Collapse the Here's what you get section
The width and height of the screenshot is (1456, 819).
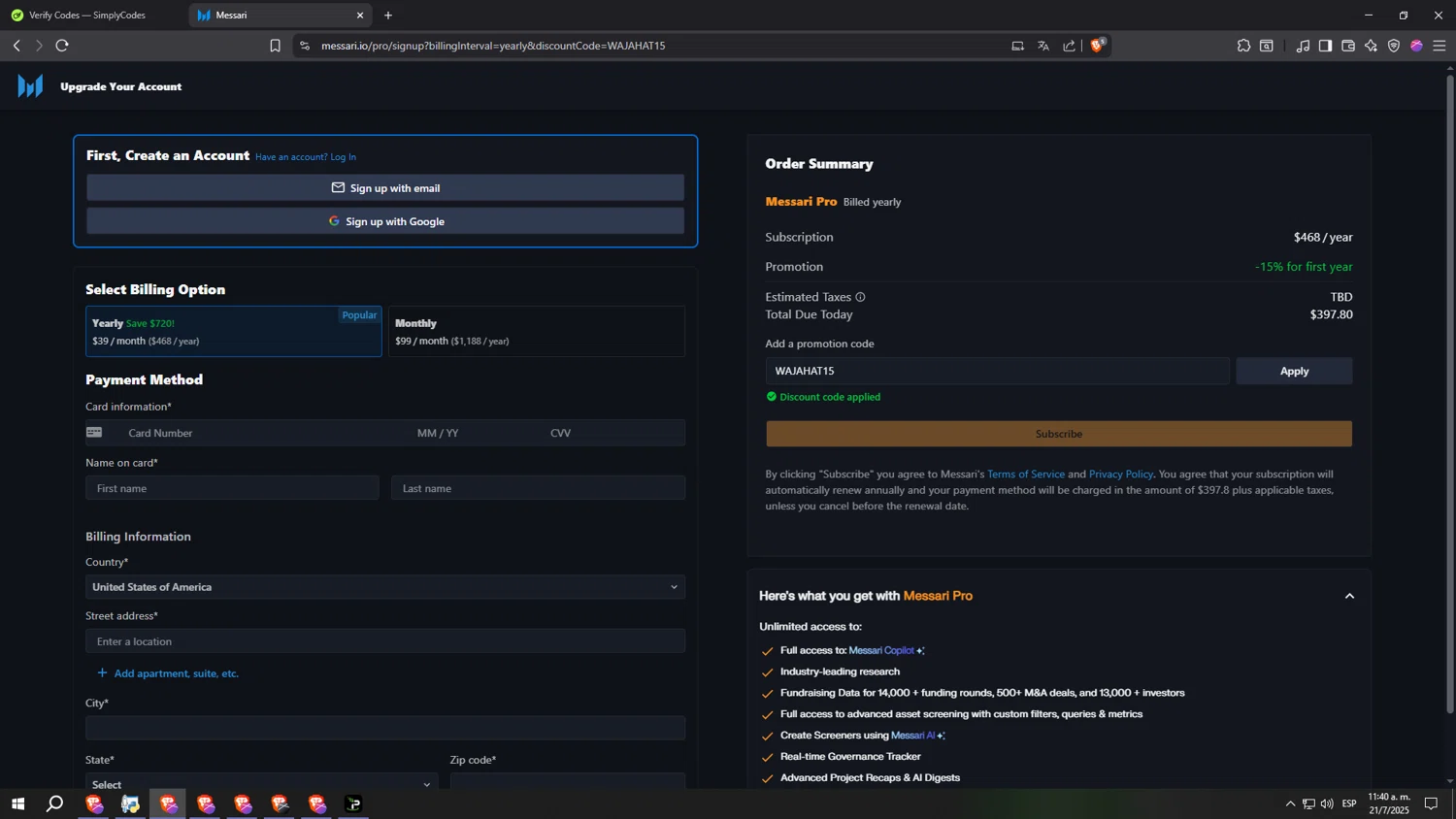tap(1349, 596)
